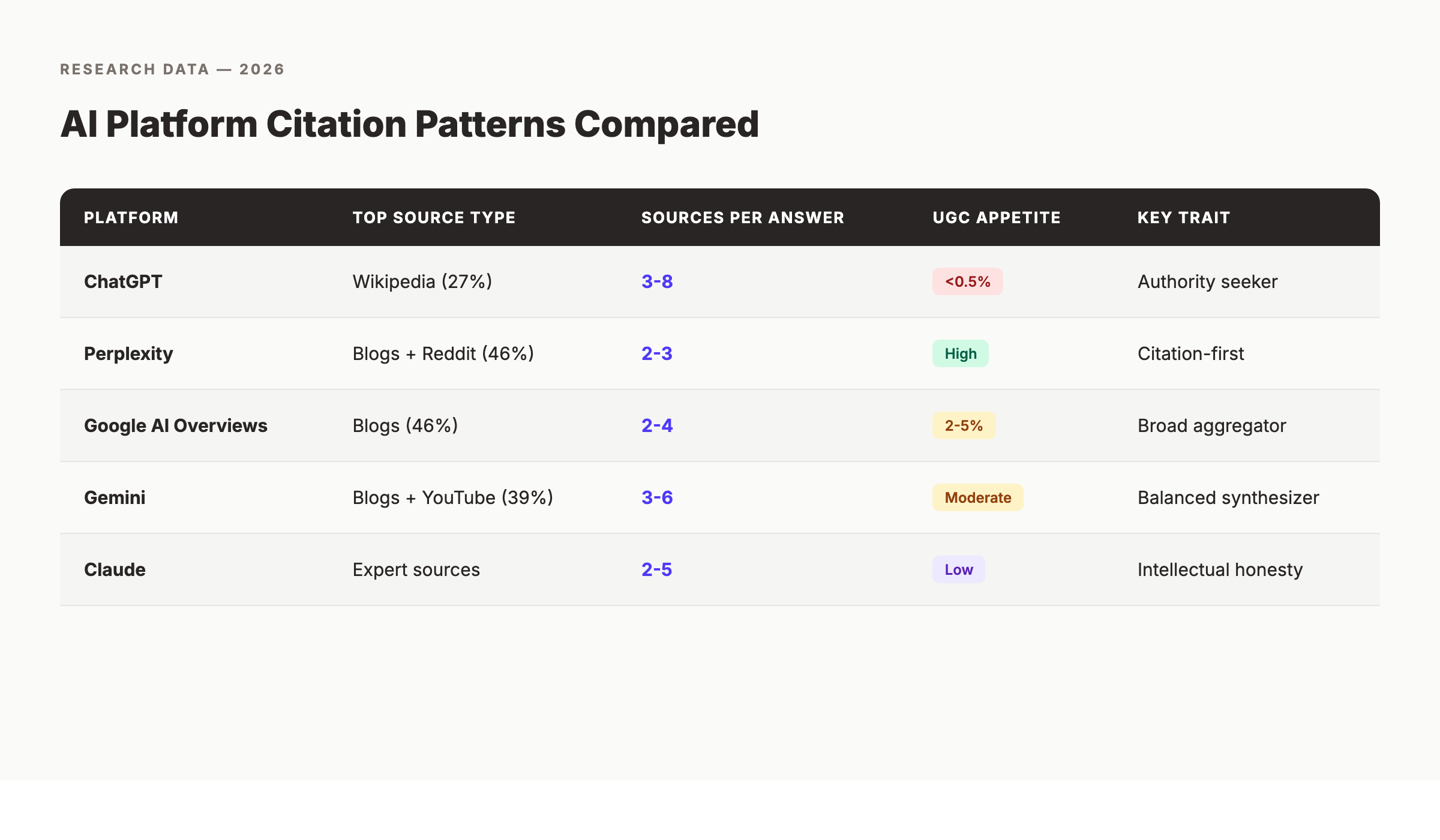The image size is (1440, 840).
Task: Click the 'Balanced synthesizer' trait
Action: tap(1228, 497)
